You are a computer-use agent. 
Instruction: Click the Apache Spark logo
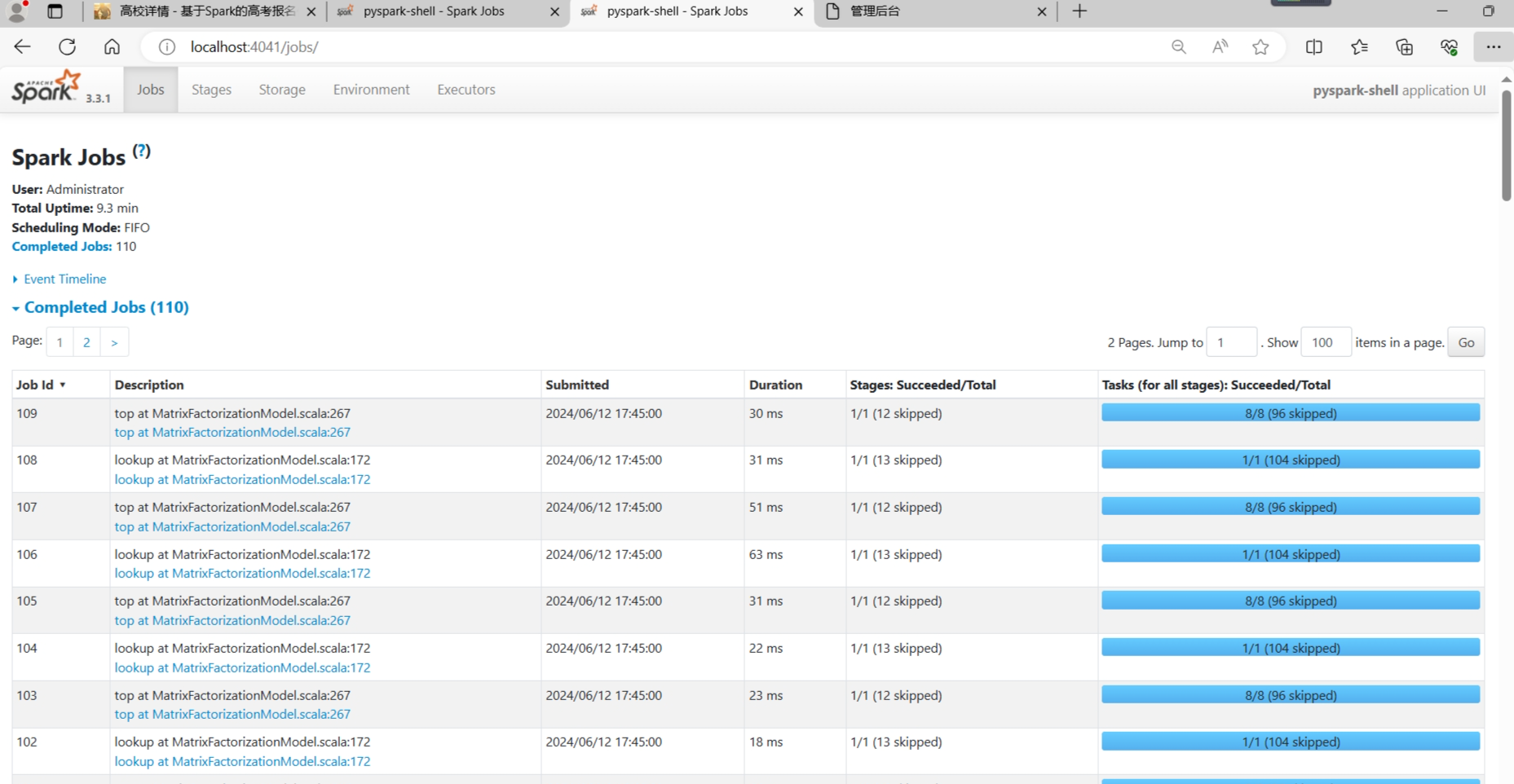pos(48,87)
